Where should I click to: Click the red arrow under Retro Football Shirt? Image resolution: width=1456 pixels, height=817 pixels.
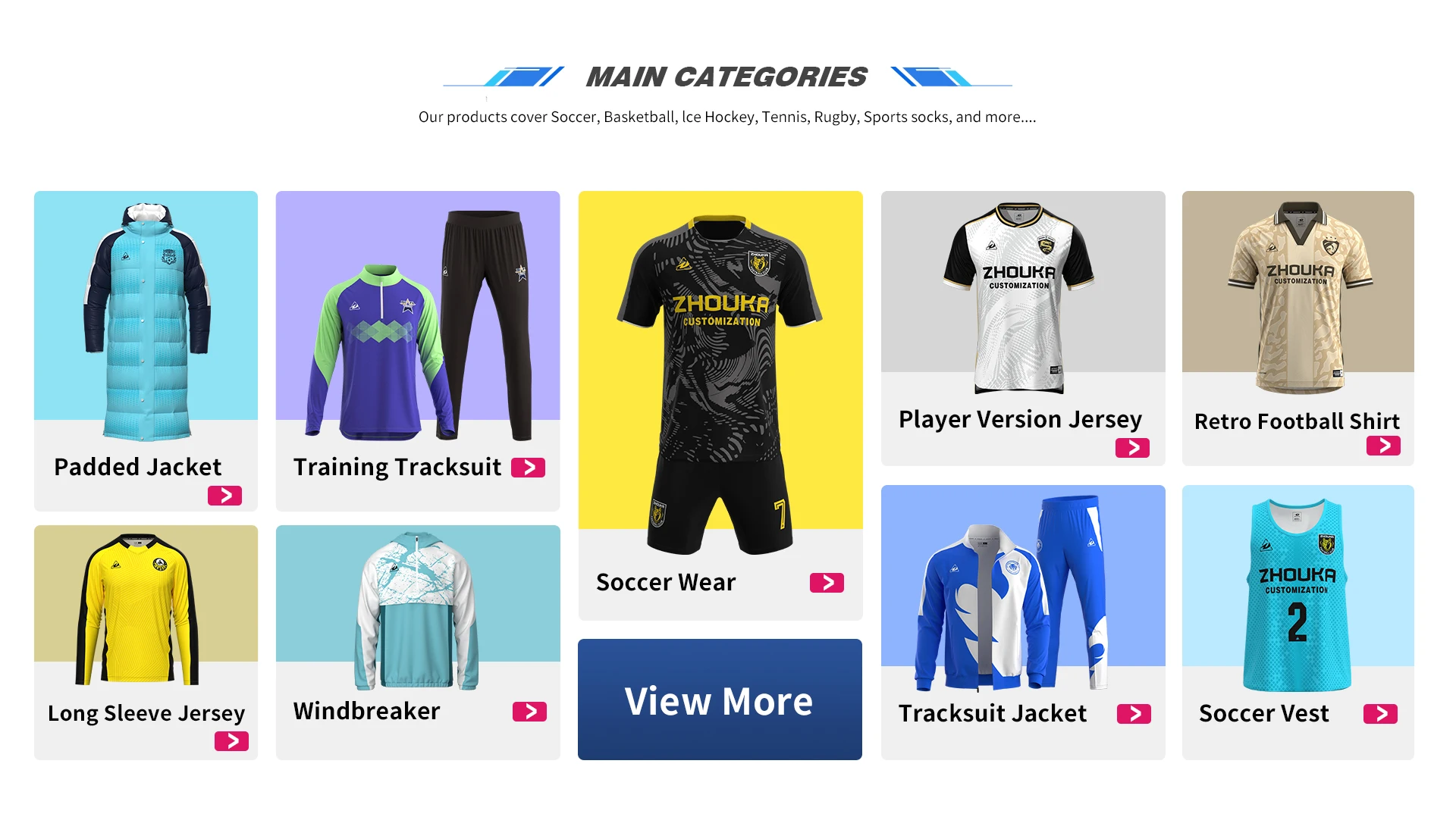pyautogui.click(x=1383, y=446)
